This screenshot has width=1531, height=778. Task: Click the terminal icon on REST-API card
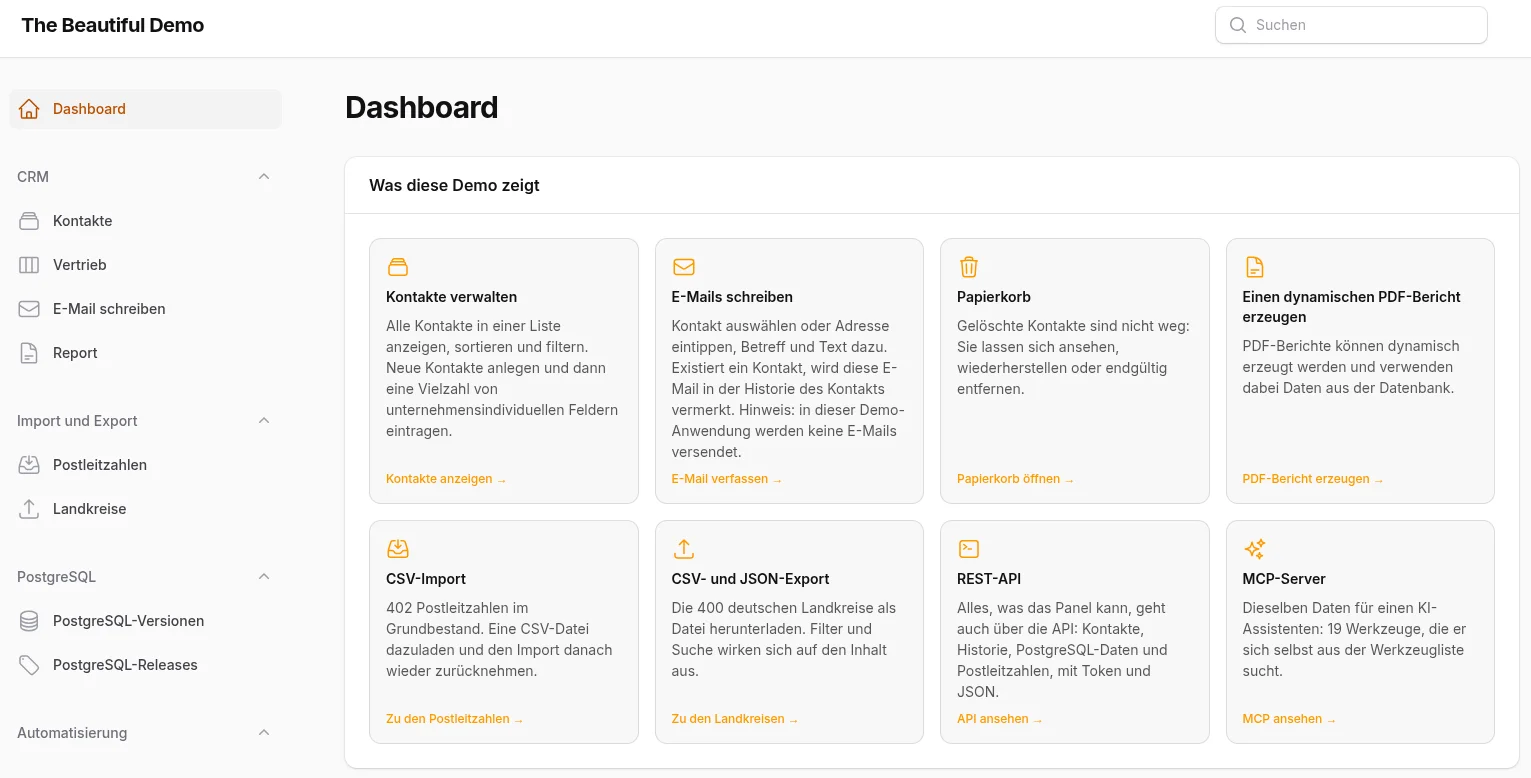coord(969,549)
